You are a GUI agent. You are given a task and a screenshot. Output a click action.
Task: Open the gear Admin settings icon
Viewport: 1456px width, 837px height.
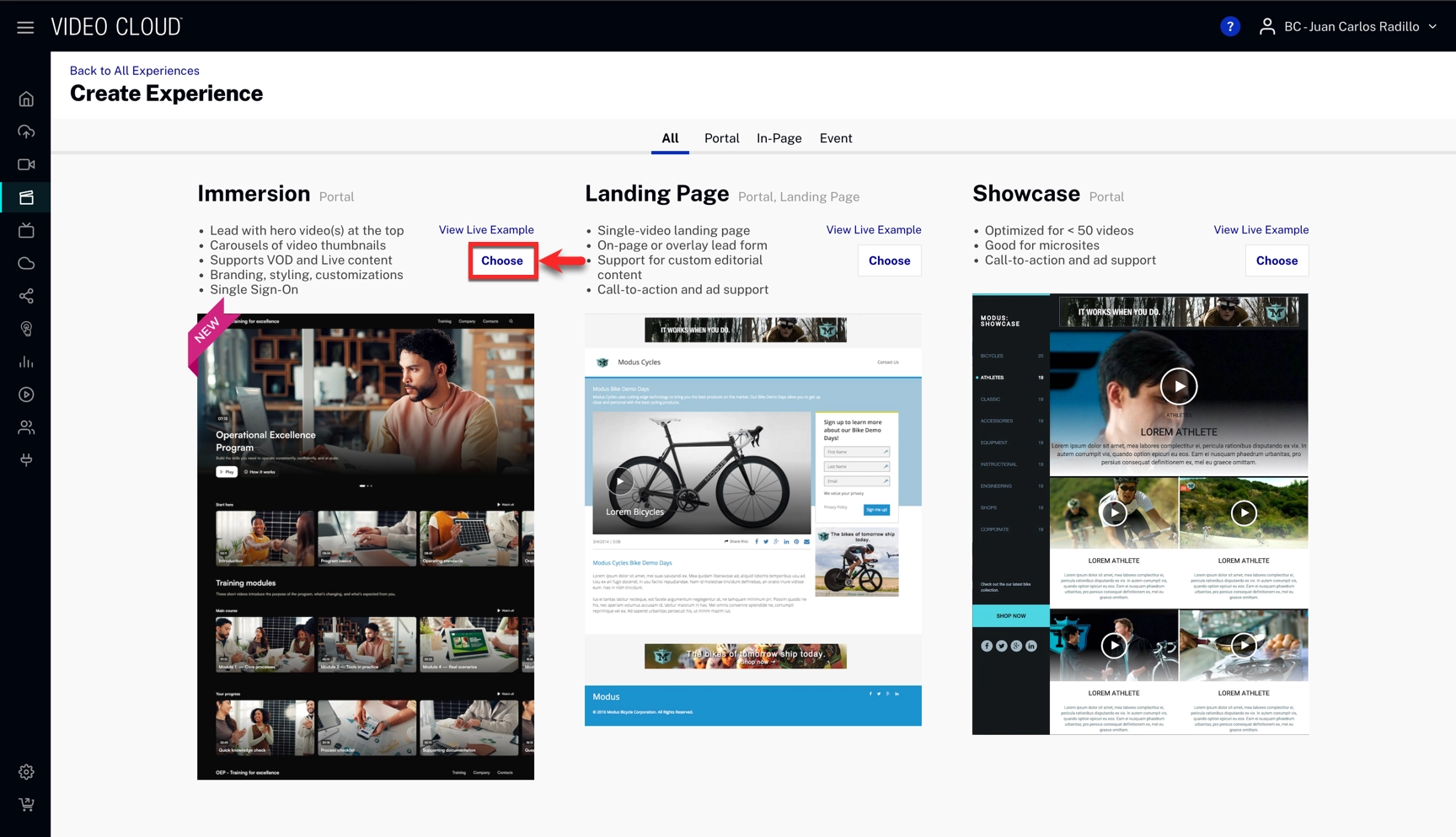(x=26, y=772)
